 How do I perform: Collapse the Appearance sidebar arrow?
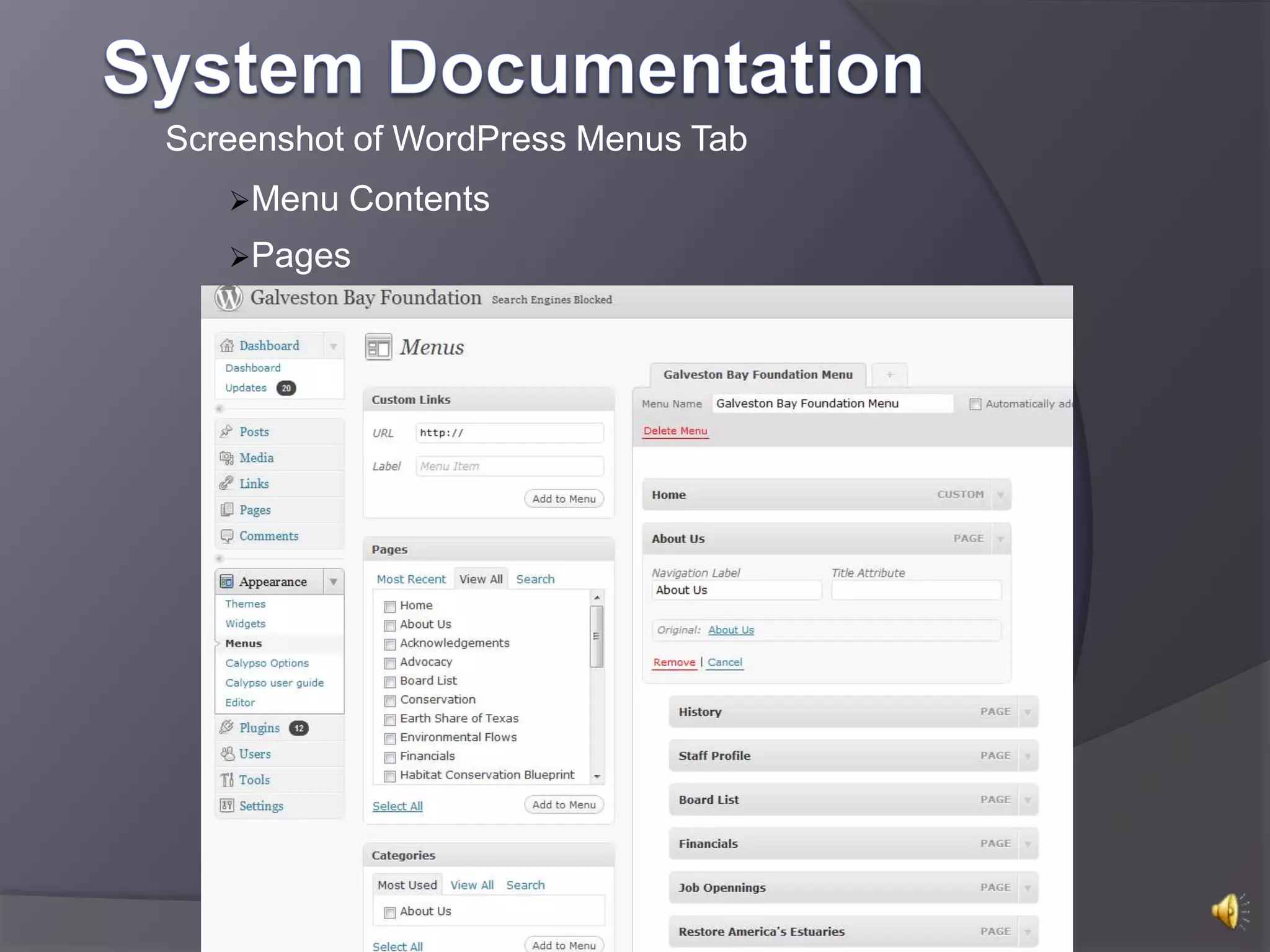pyautogui.click(x=333, y=581)
